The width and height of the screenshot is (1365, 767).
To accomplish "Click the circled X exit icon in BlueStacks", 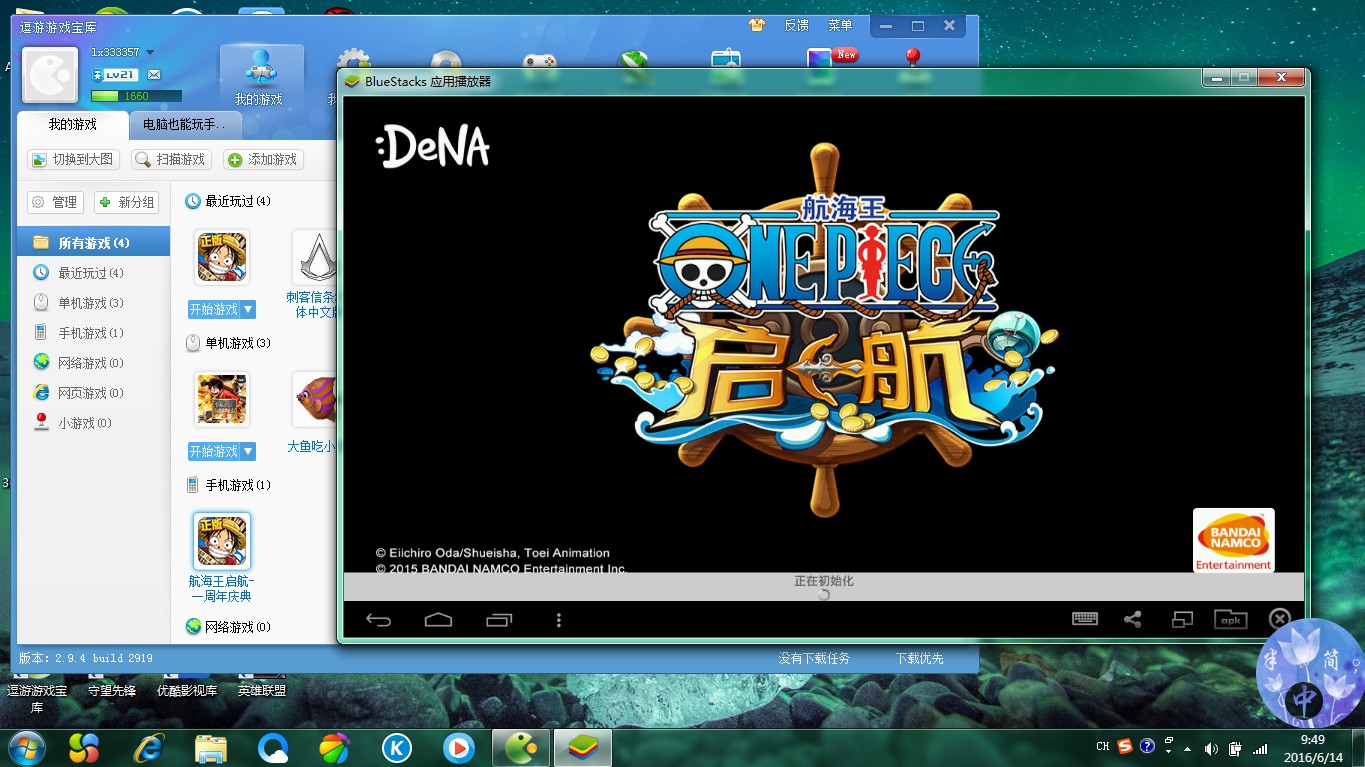I will click(1279, 619).
